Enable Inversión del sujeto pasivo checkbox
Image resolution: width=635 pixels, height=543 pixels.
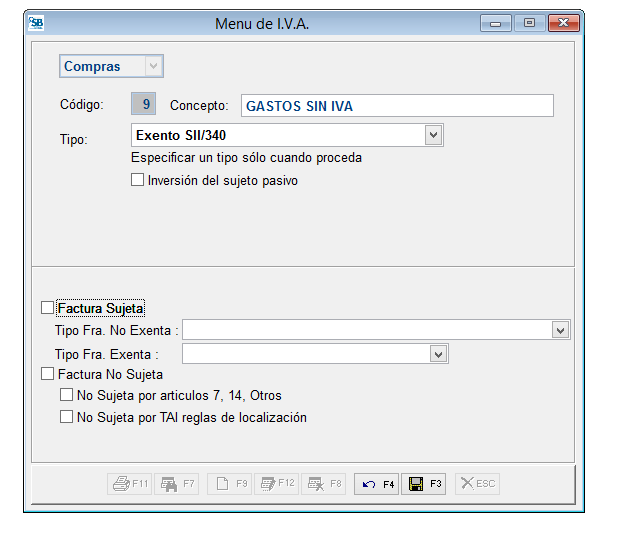(x=138, y=181)
